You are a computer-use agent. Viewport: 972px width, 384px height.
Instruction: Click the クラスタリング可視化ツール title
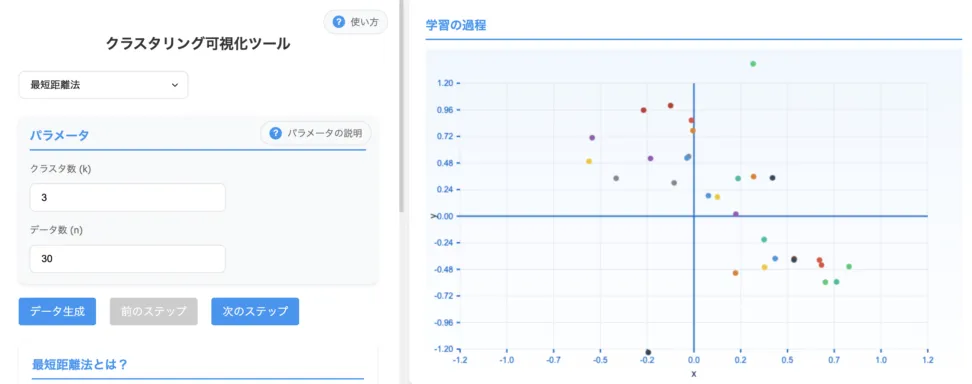[198, 43]
